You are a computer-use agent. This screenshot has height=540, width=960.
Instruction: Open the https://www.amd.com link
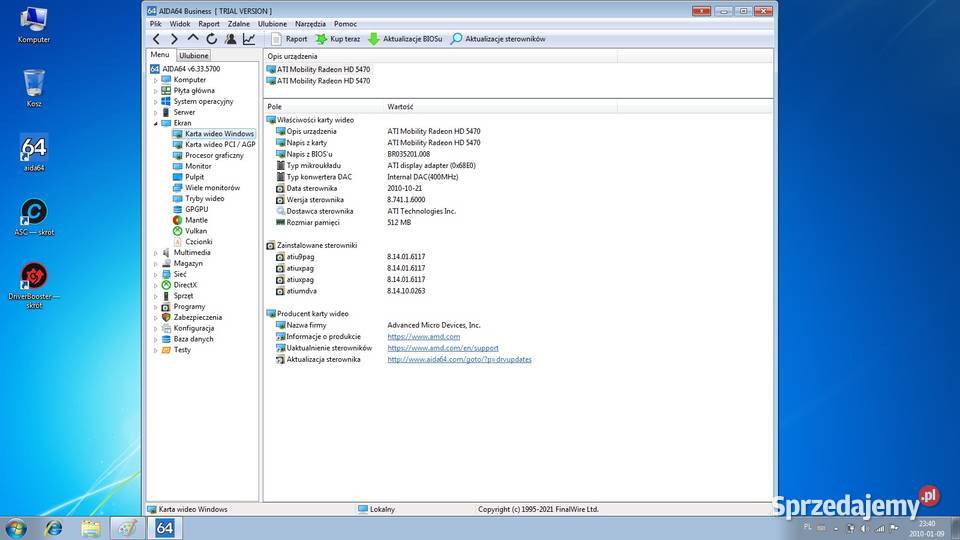pyautogui.click(x=424, y=337)
